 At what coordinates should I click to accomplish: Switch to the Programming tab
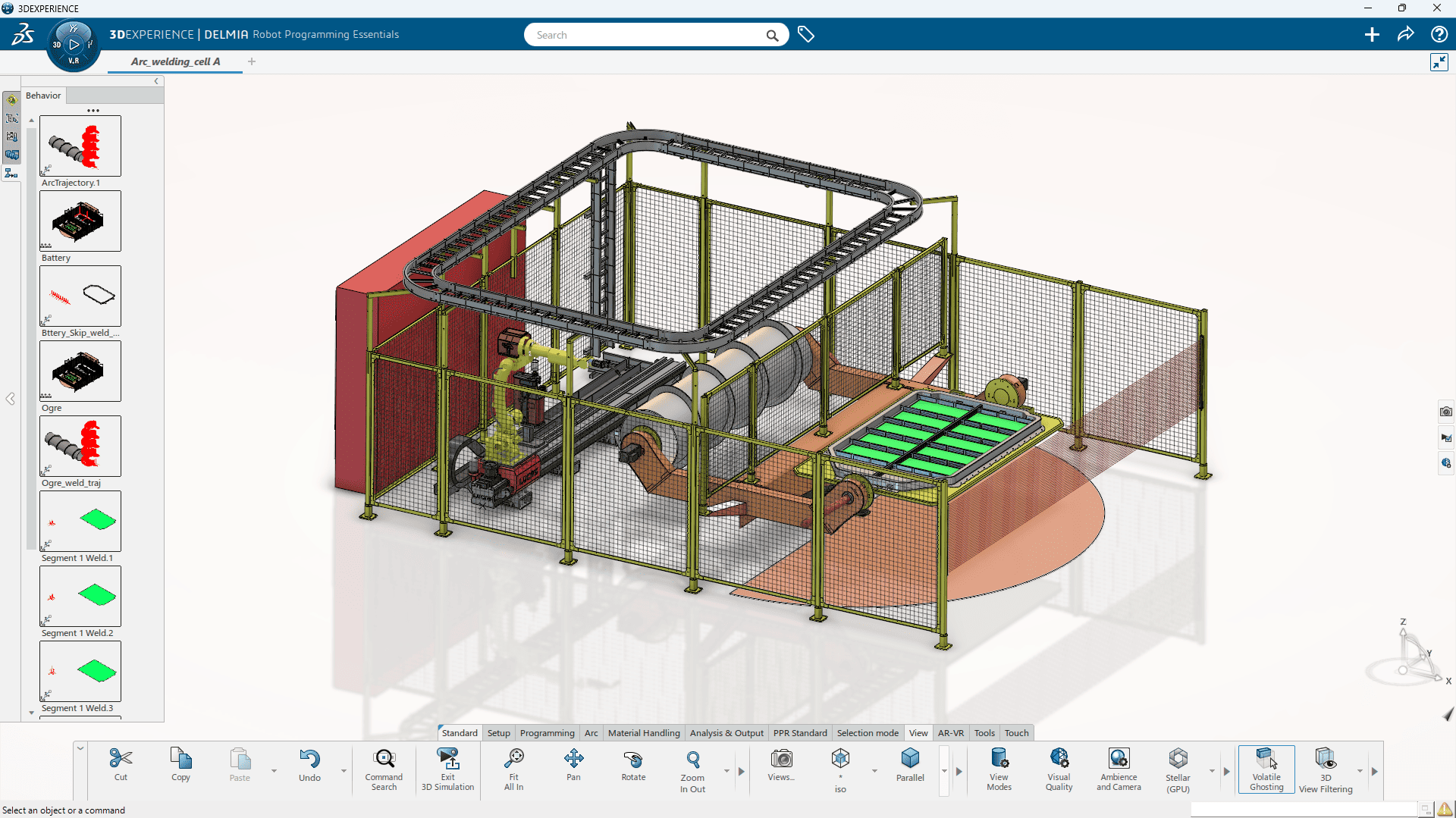[547, 733]
